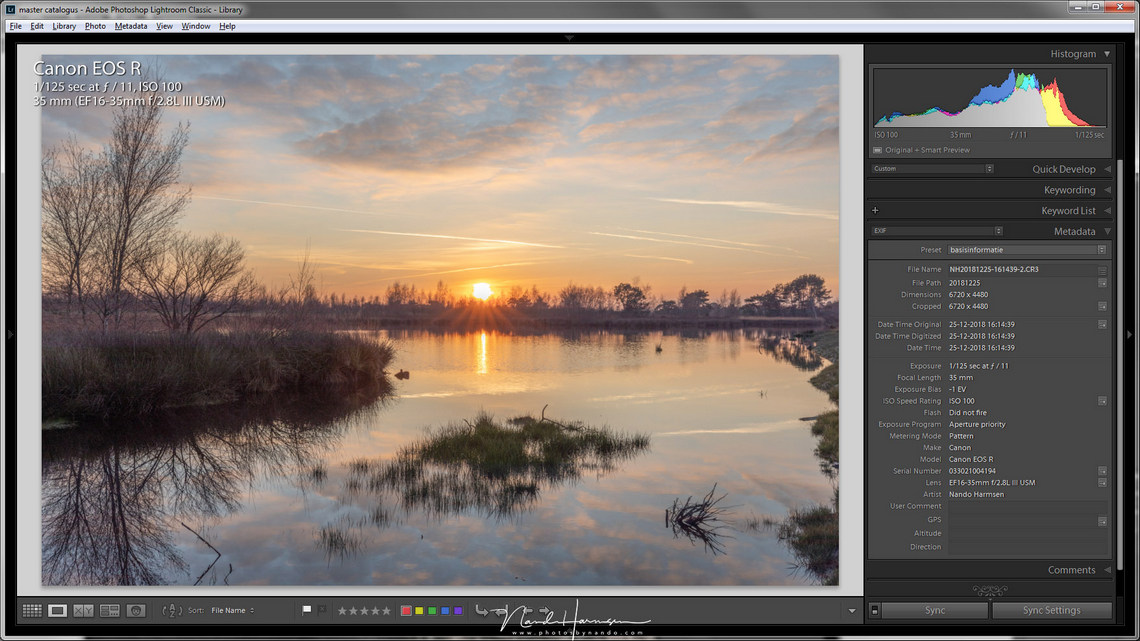Click arrow icon beside Lens field
This screenshot has width=1140, height=641.
(x=1102, y=483)
